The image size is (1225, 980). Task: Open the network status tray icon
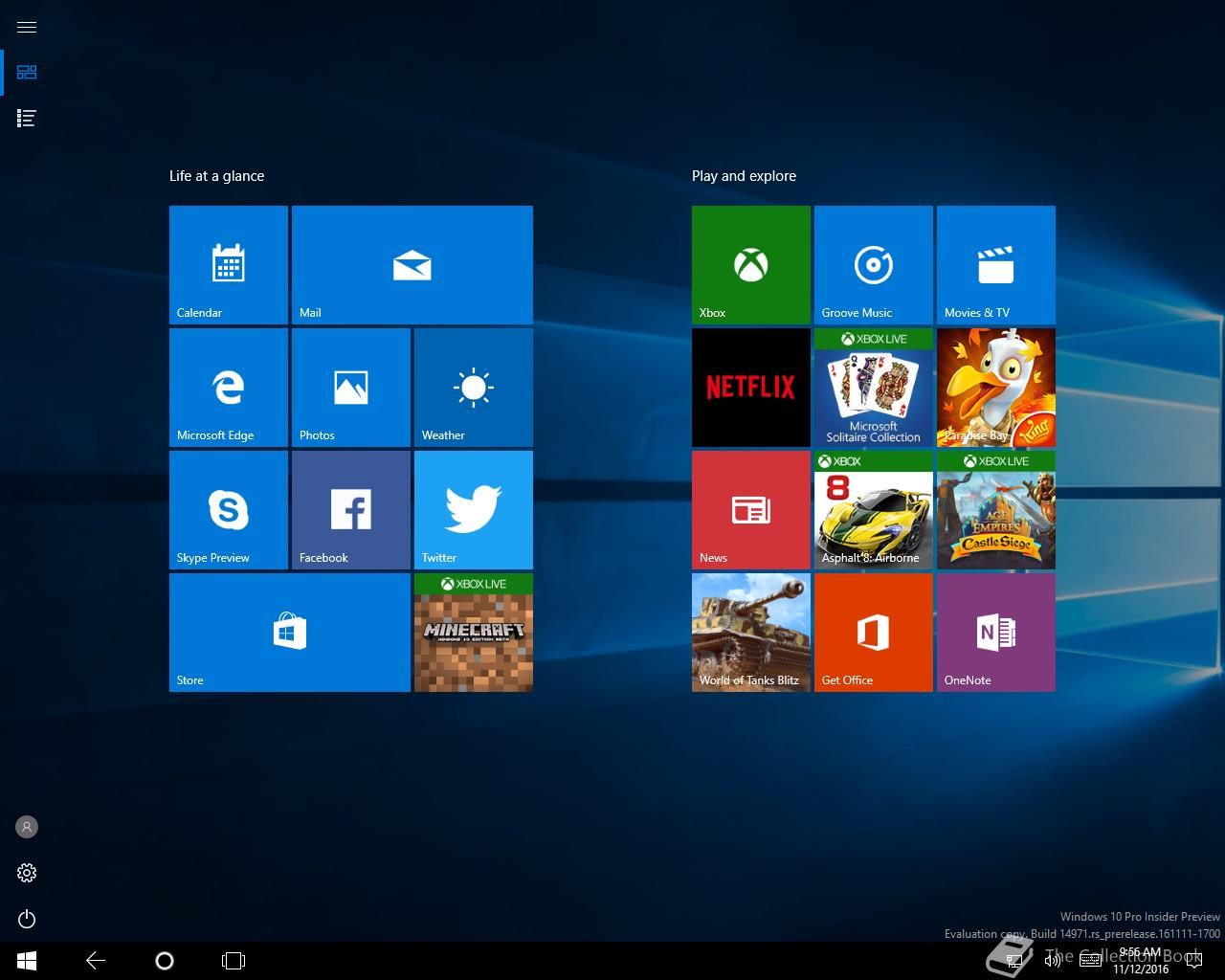(x=1015, y=961)
